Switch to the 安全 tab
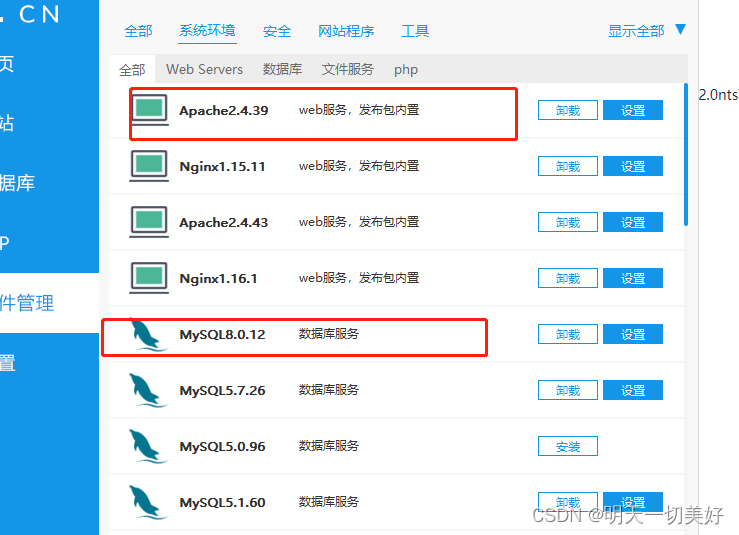The width and height of the screenshot is (739, 535). [277, 31]
